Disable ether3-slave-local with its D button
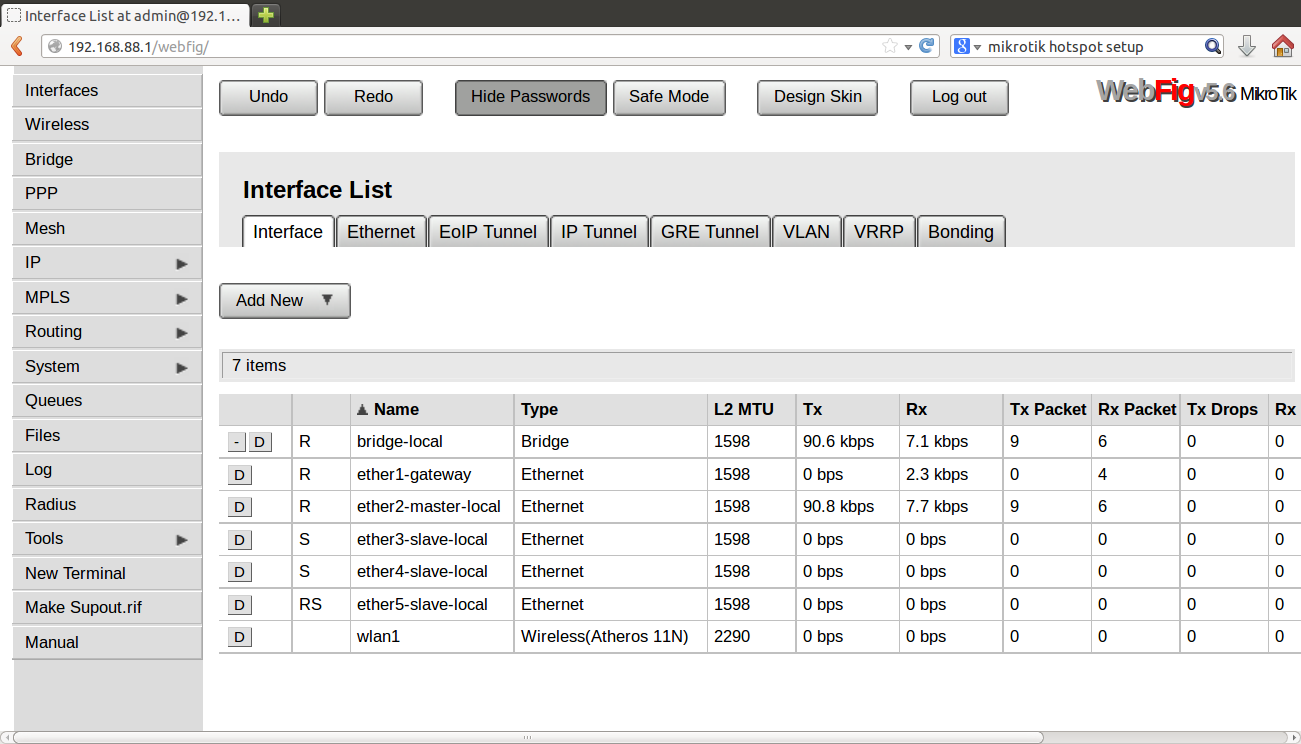1301x744 pixels. point(240,540)
